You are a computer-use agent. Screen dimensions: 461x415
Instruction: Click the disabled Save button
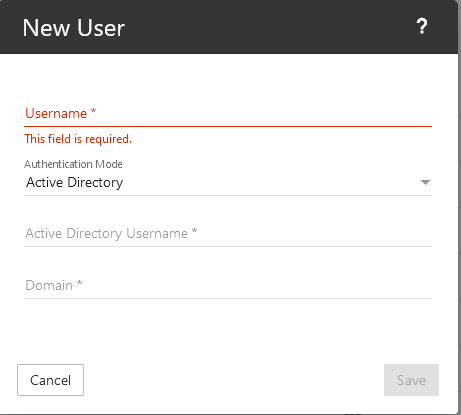411,380
